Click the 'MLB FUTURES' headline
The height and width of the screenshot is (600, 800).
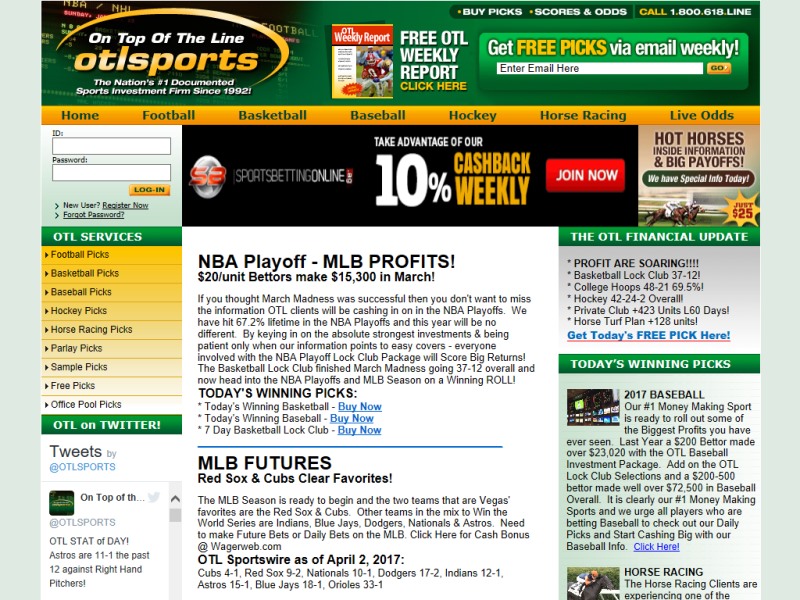pos(264,463)
